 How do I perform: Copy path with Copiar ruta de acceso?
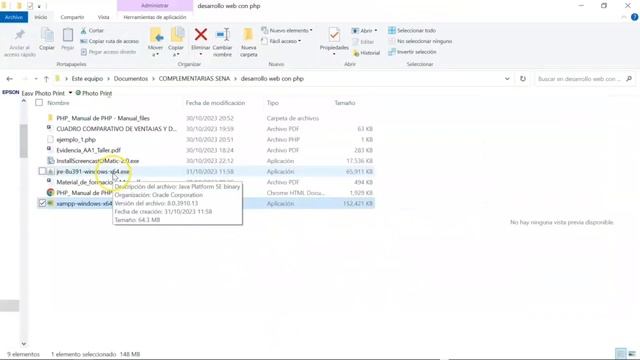point(109,41)
